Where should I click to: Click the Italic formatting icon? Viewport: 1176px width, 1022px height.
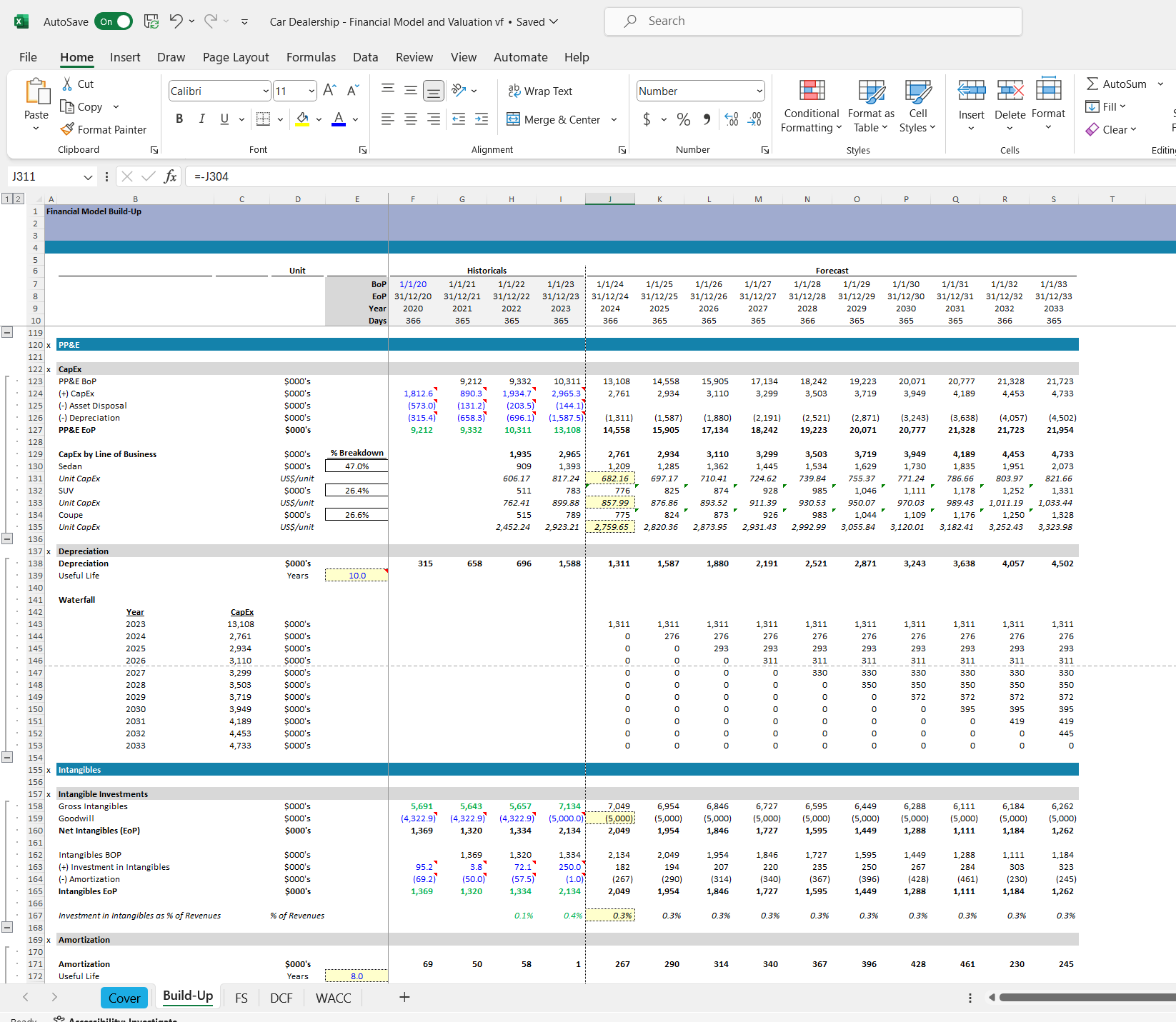point(202,119)
